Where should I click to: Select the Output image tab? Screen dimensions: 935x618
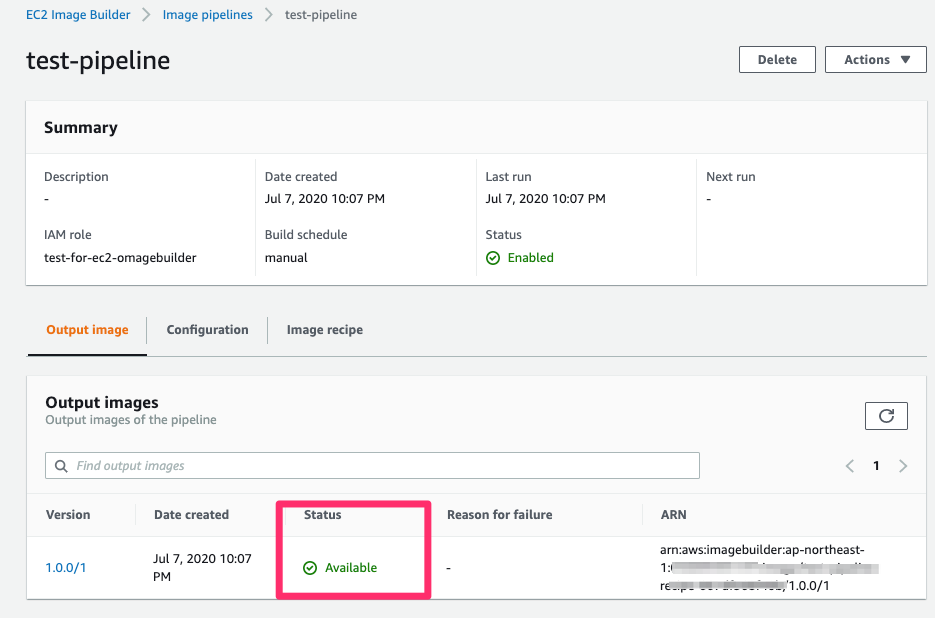87,330
